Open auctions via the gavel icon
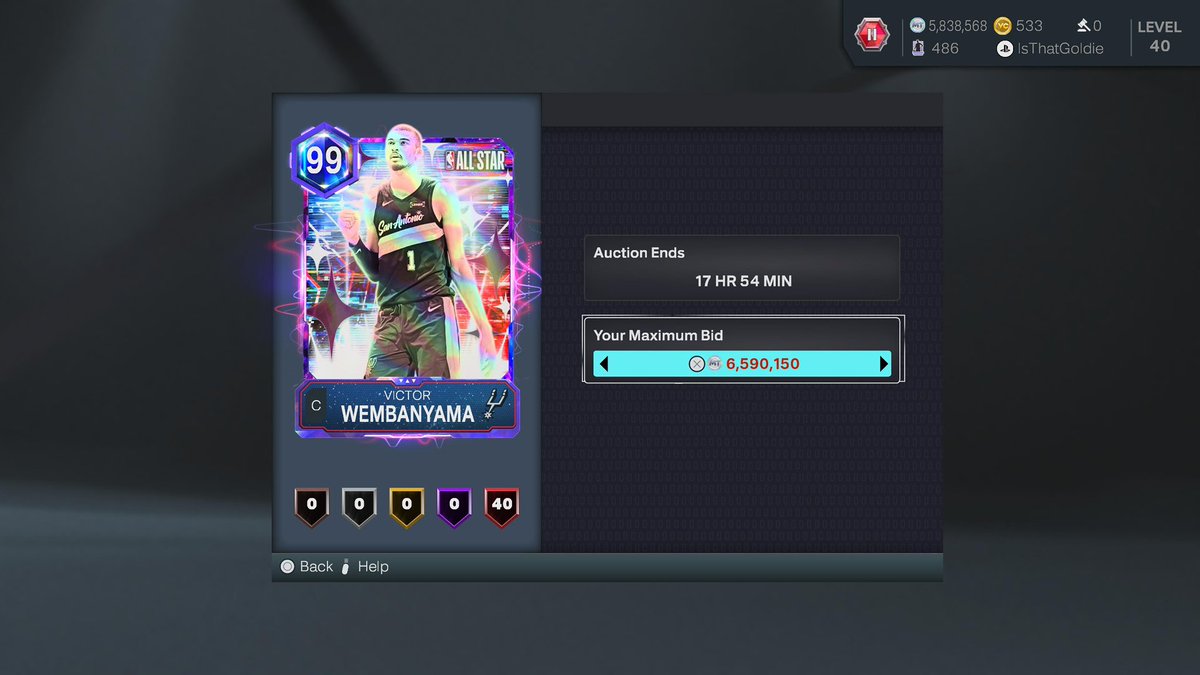1200x675 pixels. click(x=1081, y=26)
